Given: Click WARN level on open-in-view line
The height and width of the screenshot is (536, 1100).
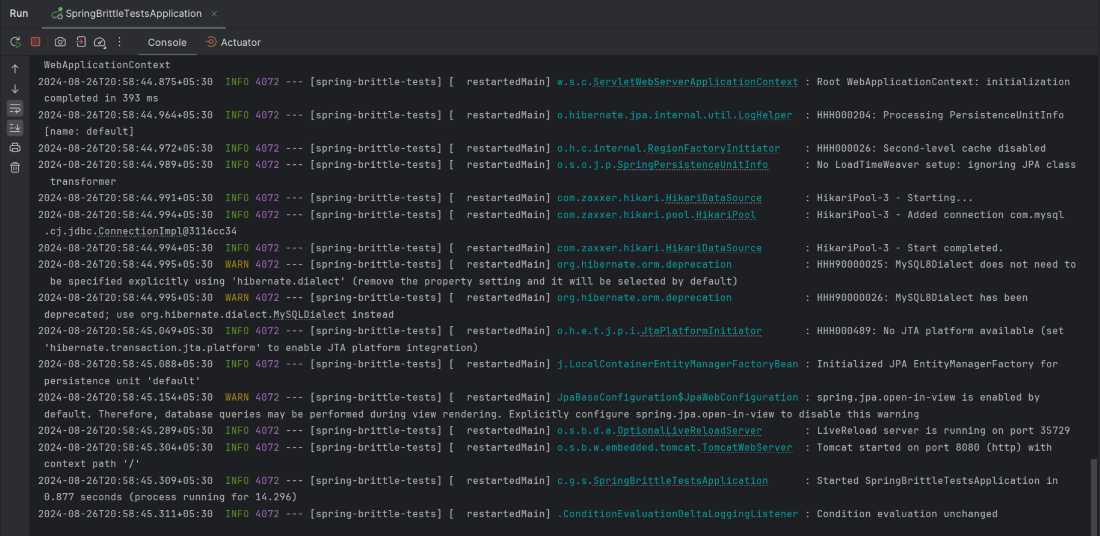Looking at the screenshot, I should point(236,397).
